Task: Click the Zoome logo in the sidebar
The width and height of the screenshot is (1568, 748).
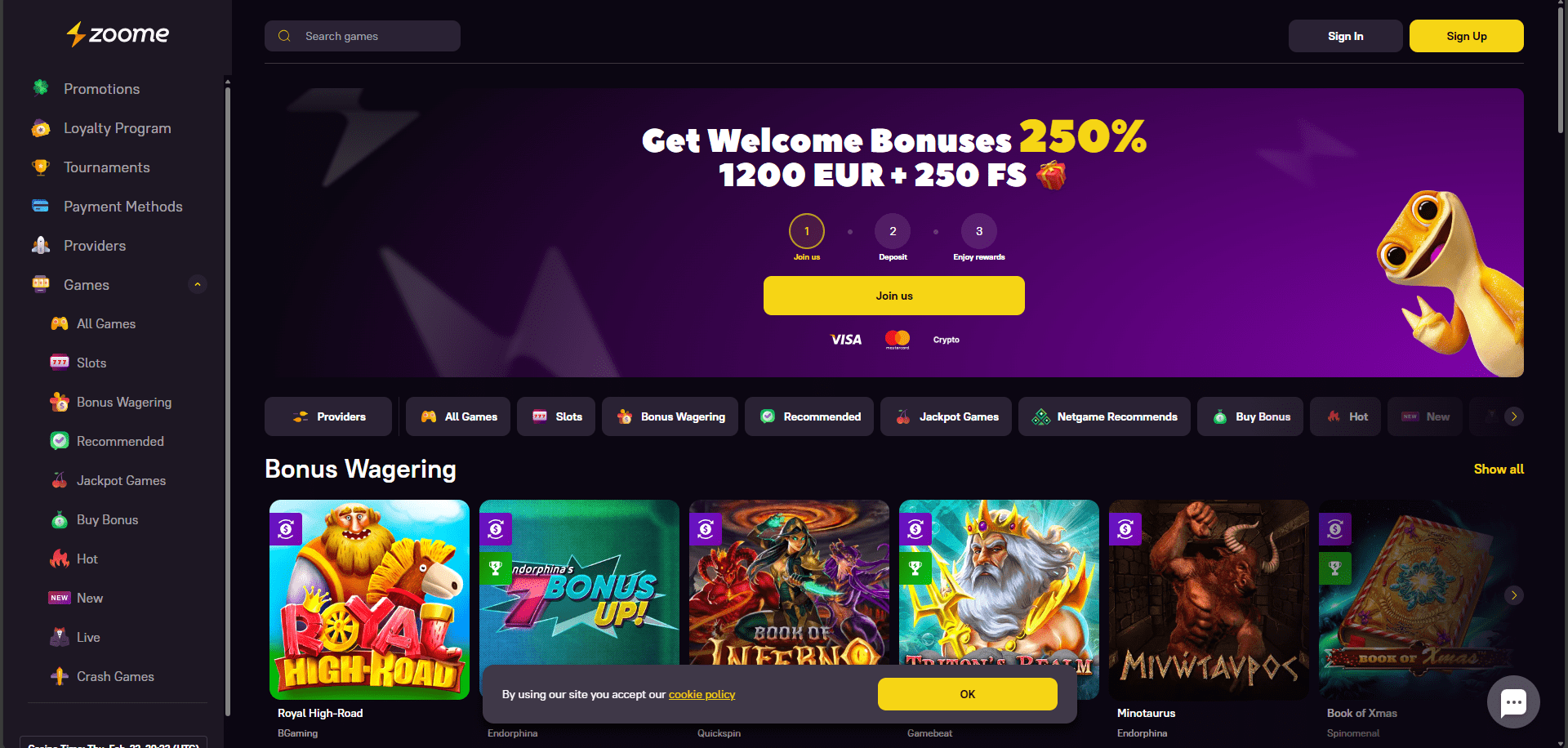Action: pos(118,34)
